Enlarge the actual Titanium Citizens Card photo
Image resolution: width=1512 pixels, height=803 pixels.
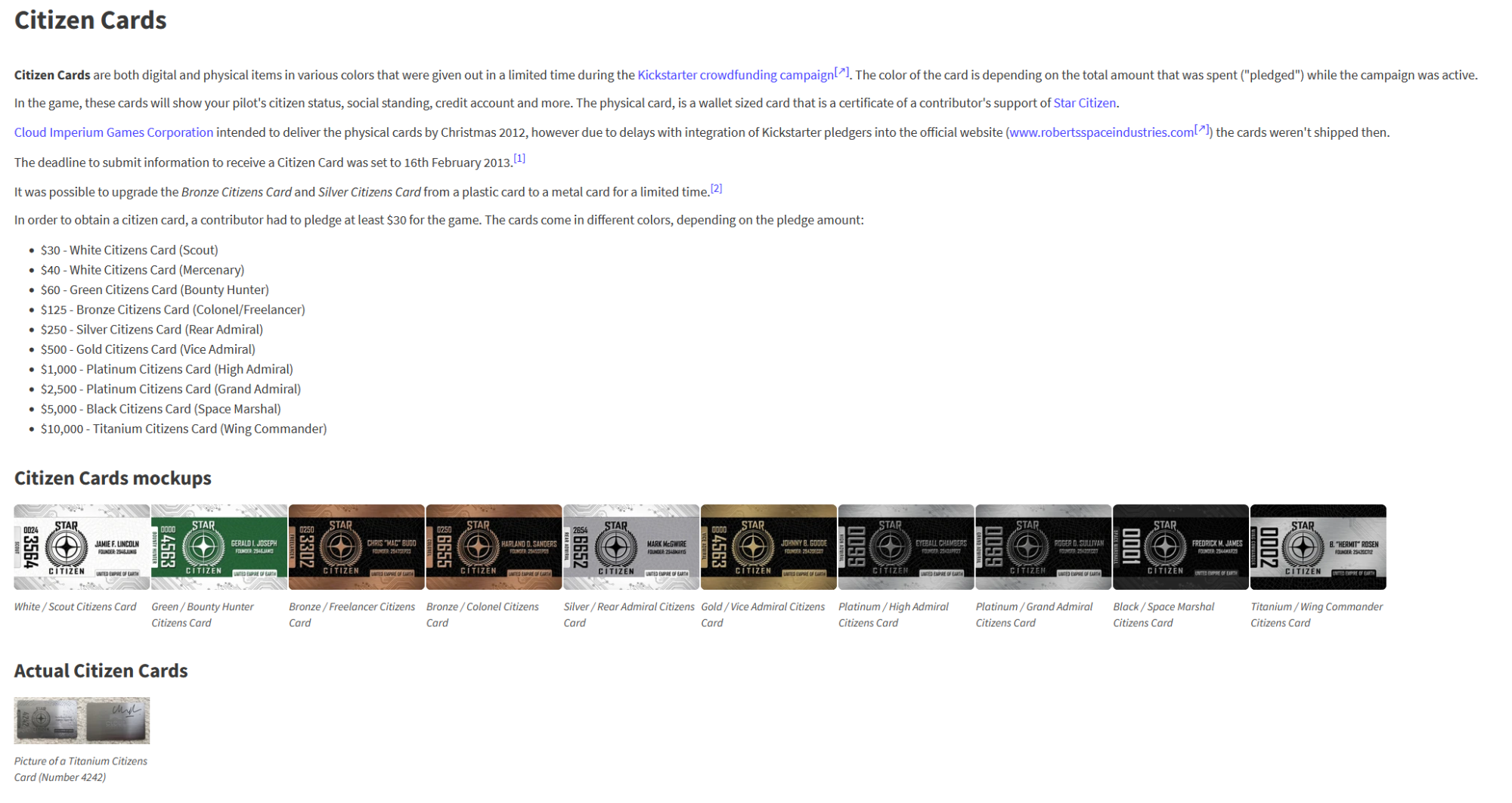click(x=82, y=720)
